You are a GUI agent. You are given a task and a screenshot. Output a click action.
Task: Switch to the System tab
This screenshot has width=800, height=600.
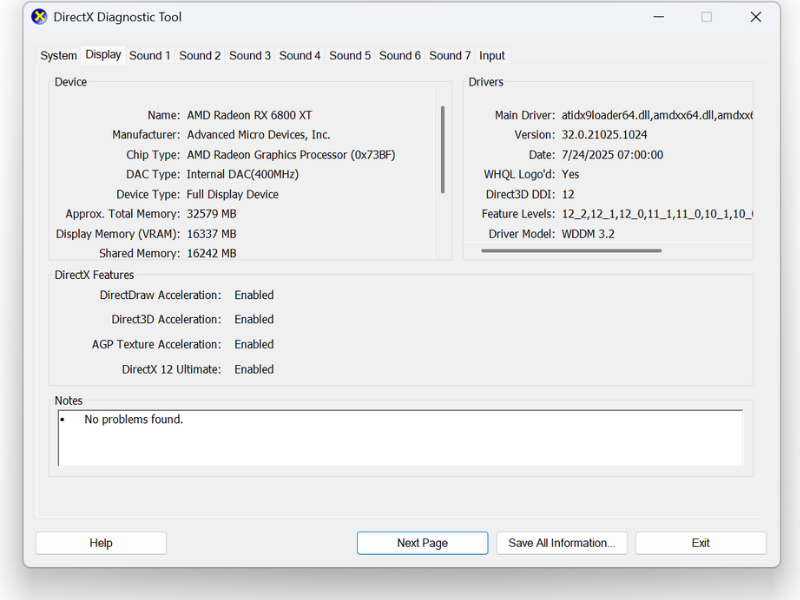[x=59, y=56]
